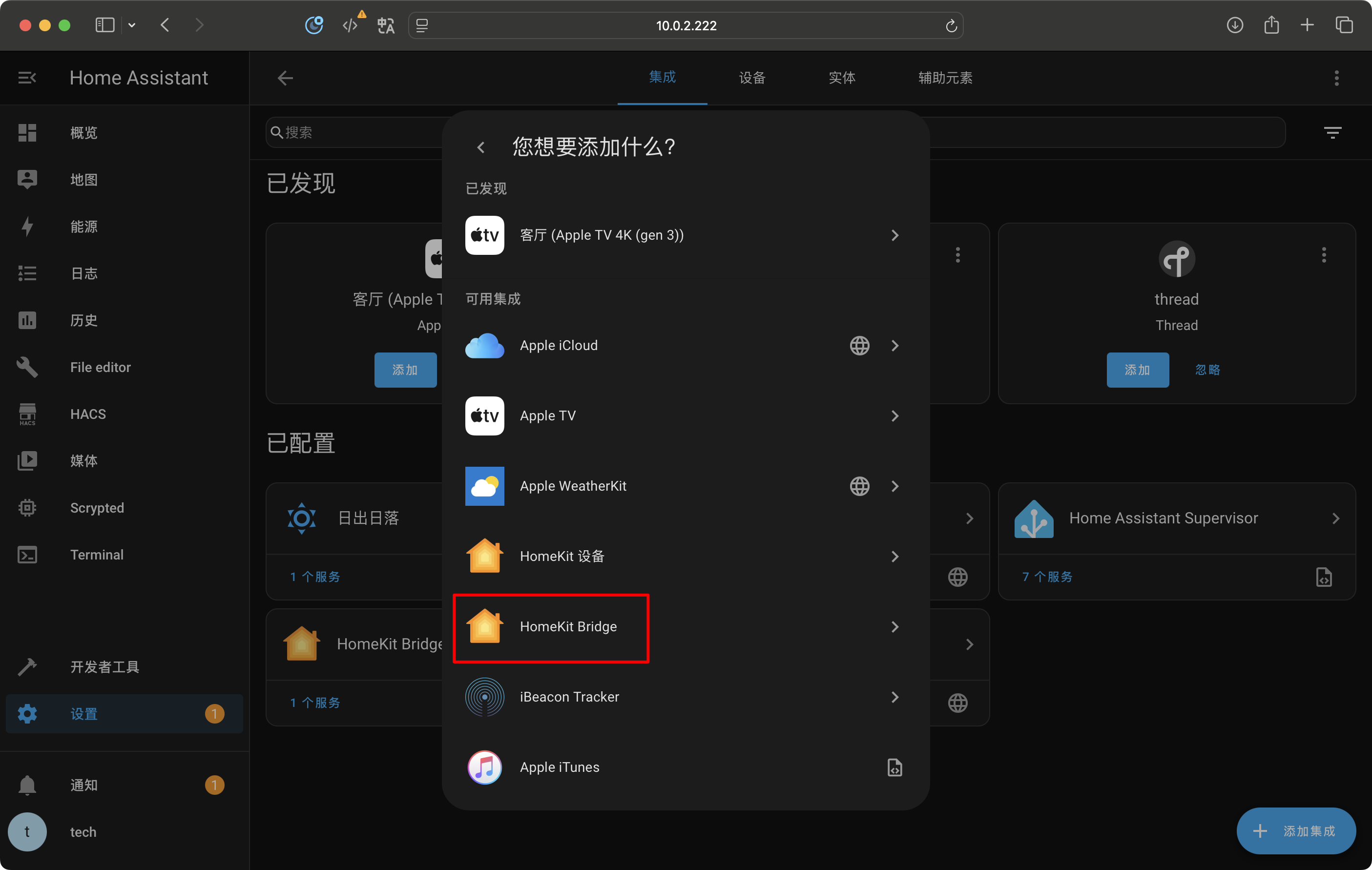Open the 历史 history chart icon
Image resolution: width=1372 pixels, height=870 pixels.
pyautogui.click(x=27, y=320)
